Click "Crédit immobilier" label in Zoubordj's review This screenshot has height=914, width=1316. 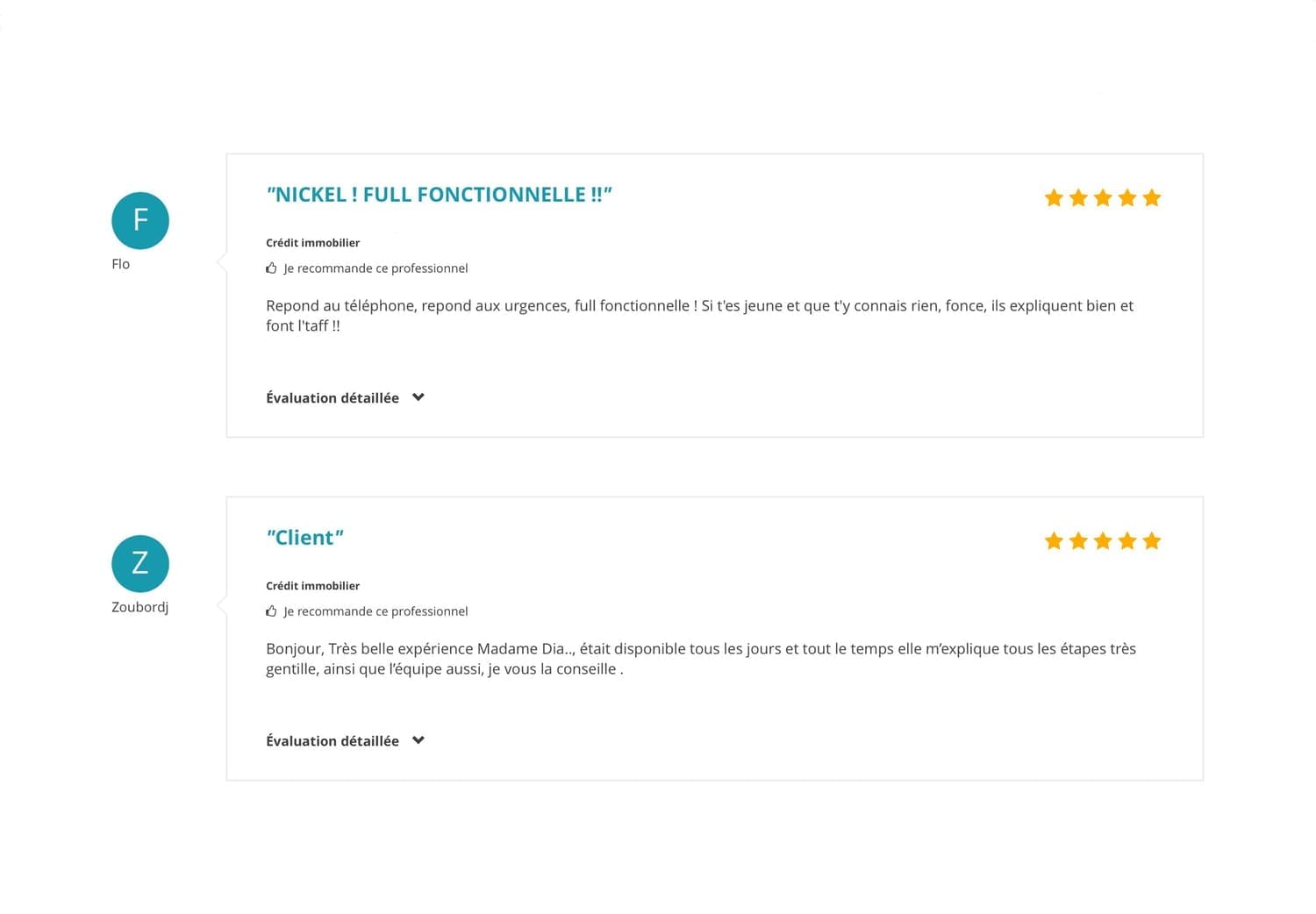point(312,586)
